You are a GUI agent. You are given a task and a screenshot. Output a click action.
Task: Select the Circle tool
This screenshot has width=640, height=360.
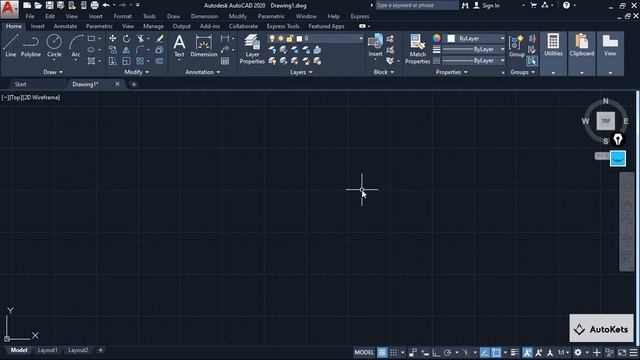(54, 45)
